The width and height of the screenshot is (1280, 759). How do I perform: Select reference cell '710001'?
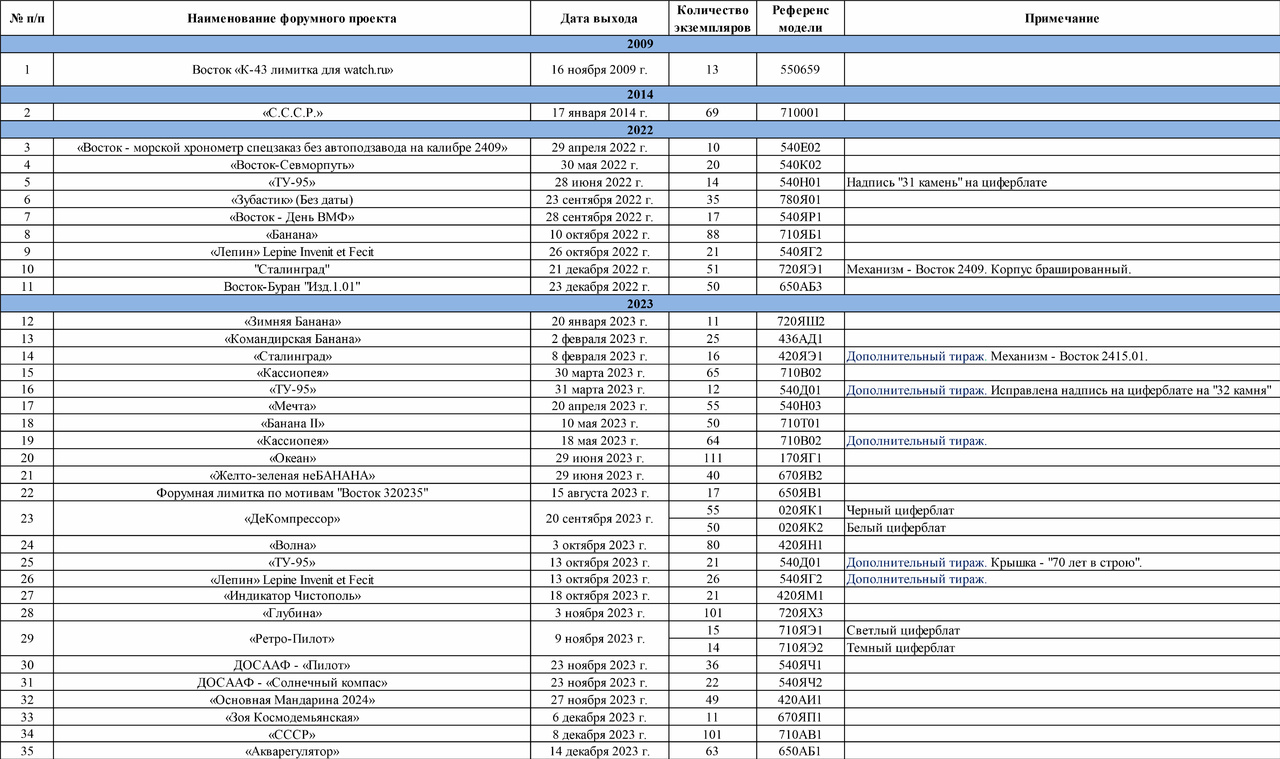coord(800,112)
